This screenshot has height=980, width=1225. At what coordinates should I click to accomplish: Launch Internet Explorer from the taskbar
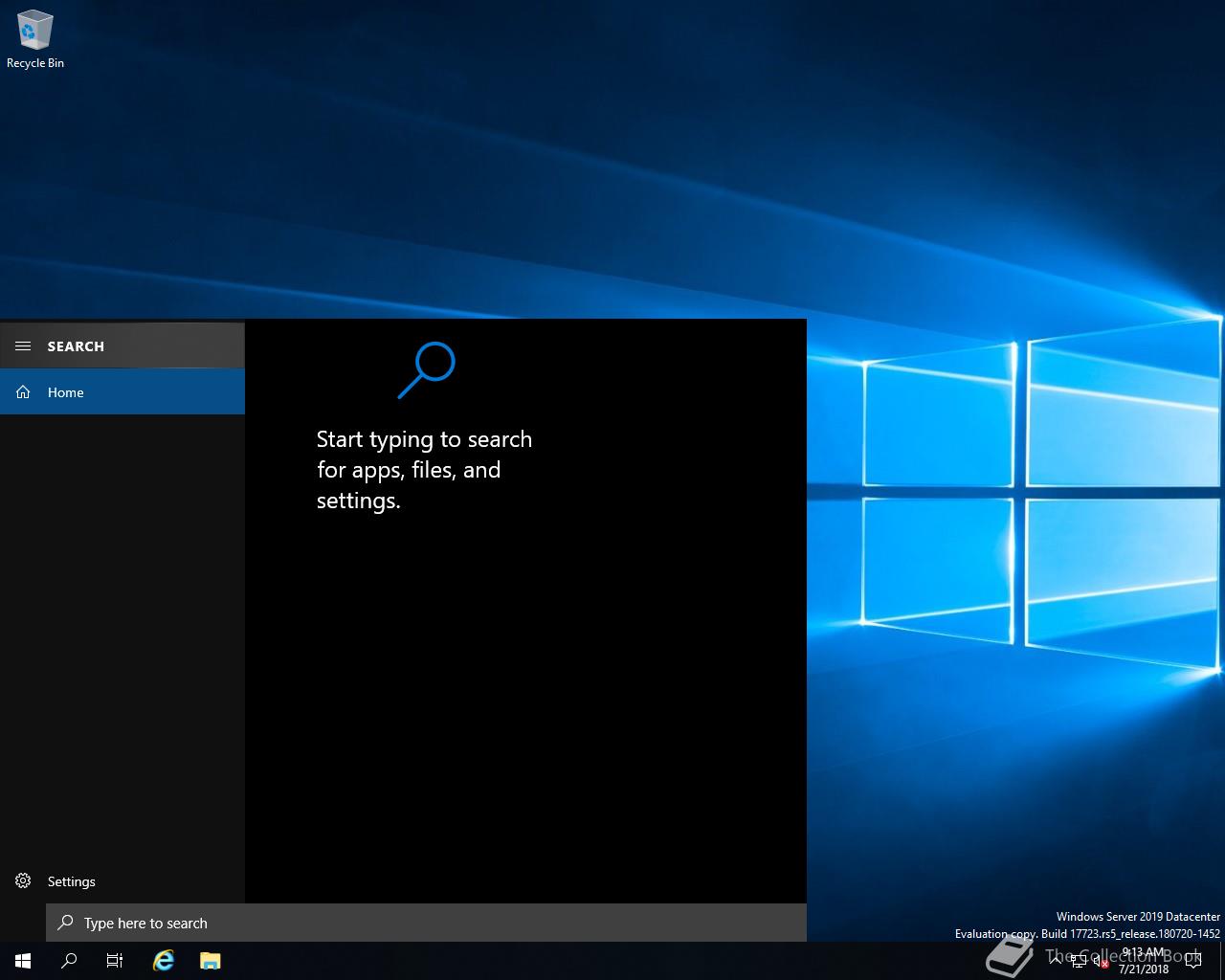tap(164, 961)
